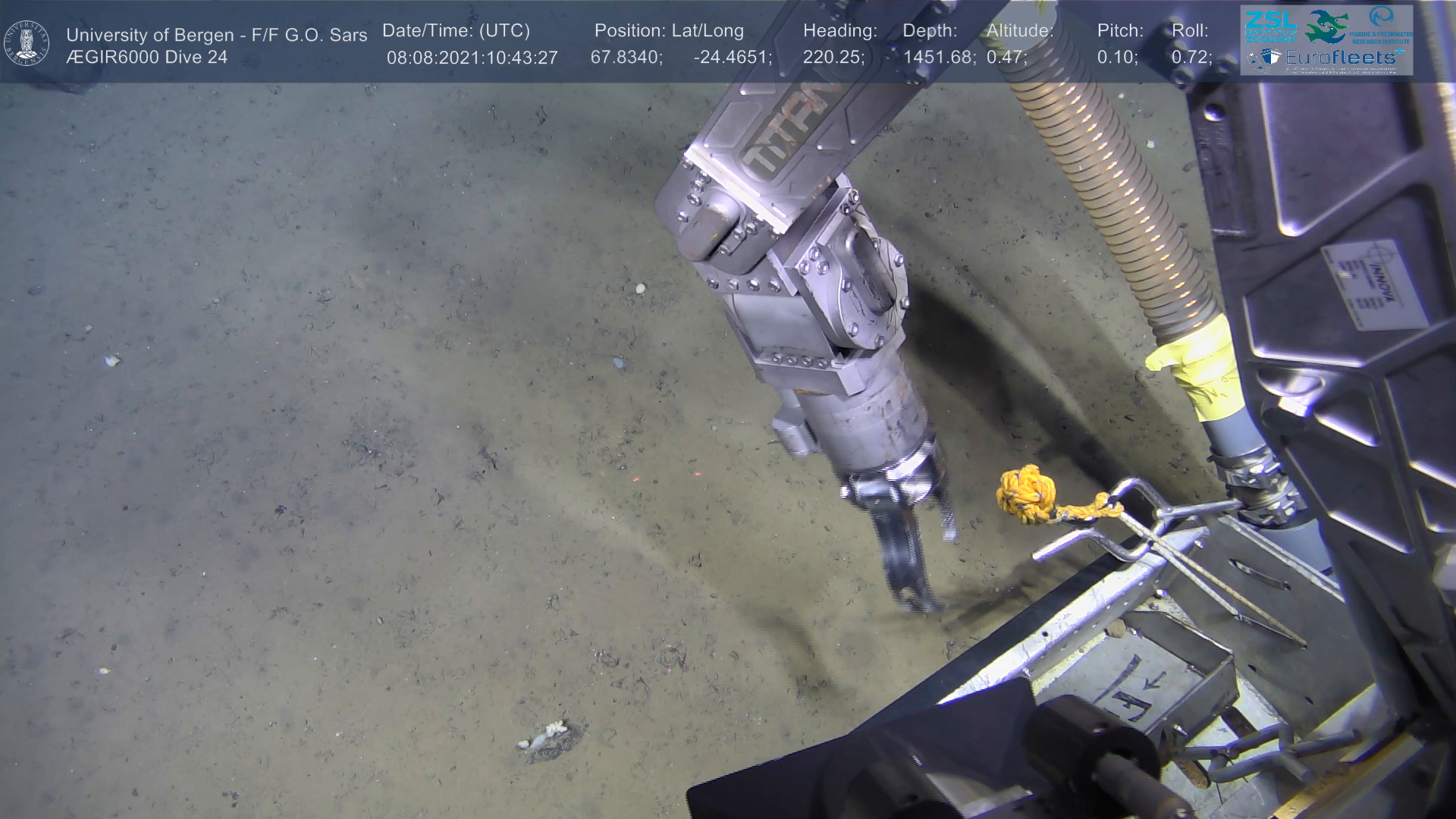This screenshot has width=1456, height=819.
Task: Click the 08:08:2021:10:43:27 timestamp value
Action: click(472, 58)
